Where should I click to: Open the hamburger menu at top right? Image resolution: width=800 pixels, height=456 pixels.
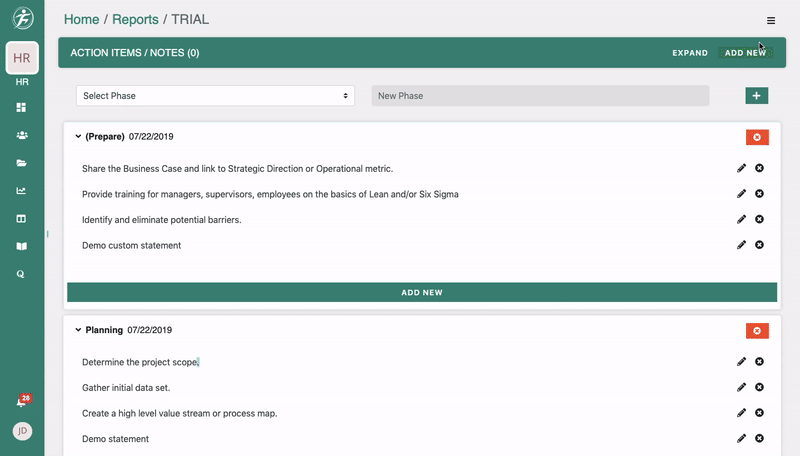pos(771,20)
